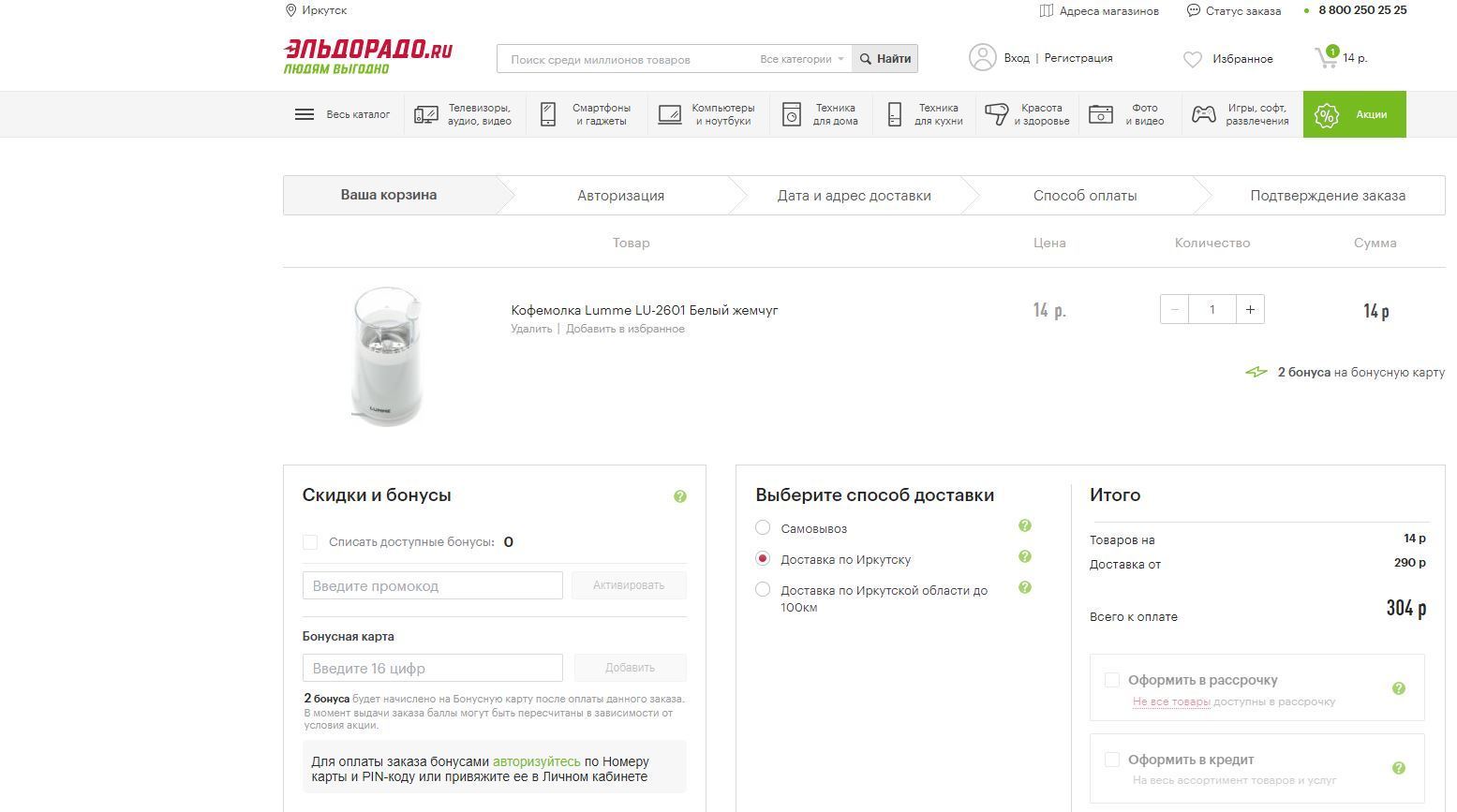Click help icon next to Самовывоз
1457x812 pixels.
click(x=1024, y=526)
